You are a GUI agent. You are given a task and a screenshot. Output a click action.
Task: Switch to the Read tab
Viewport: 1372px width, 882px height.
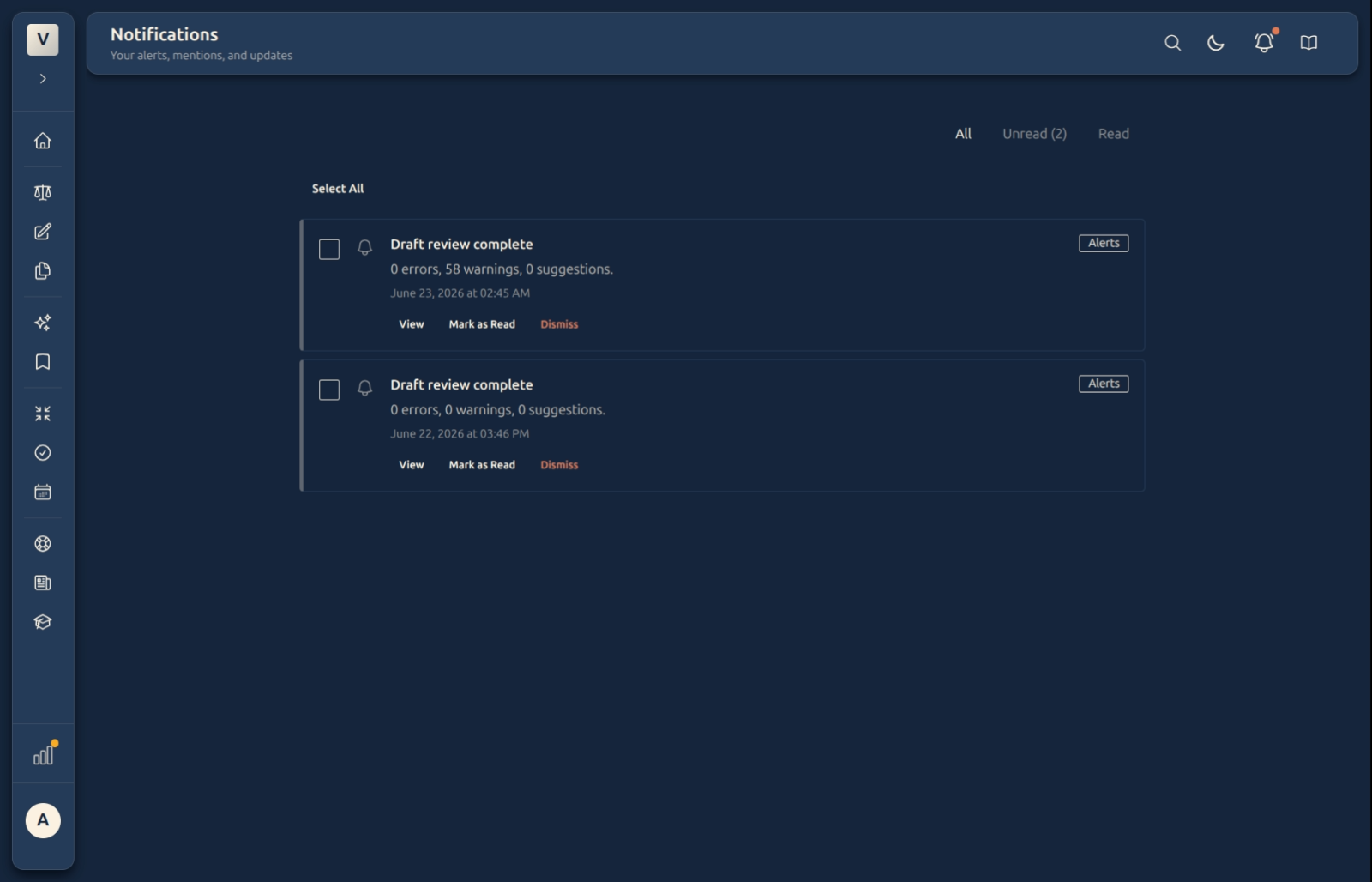coord(1114,134)
